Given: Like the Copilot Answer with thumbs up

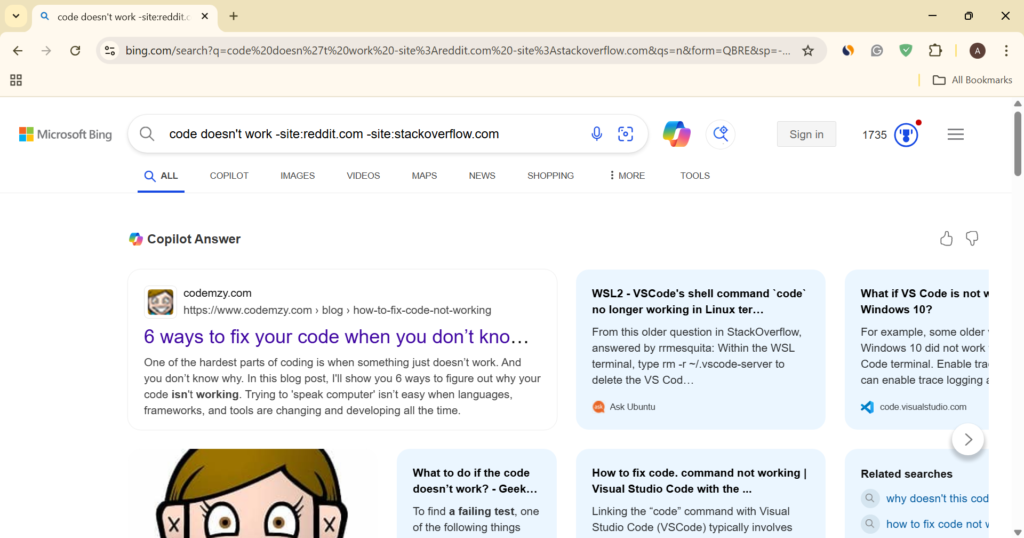Looking at the screenshot, I should tap(946, 238).
